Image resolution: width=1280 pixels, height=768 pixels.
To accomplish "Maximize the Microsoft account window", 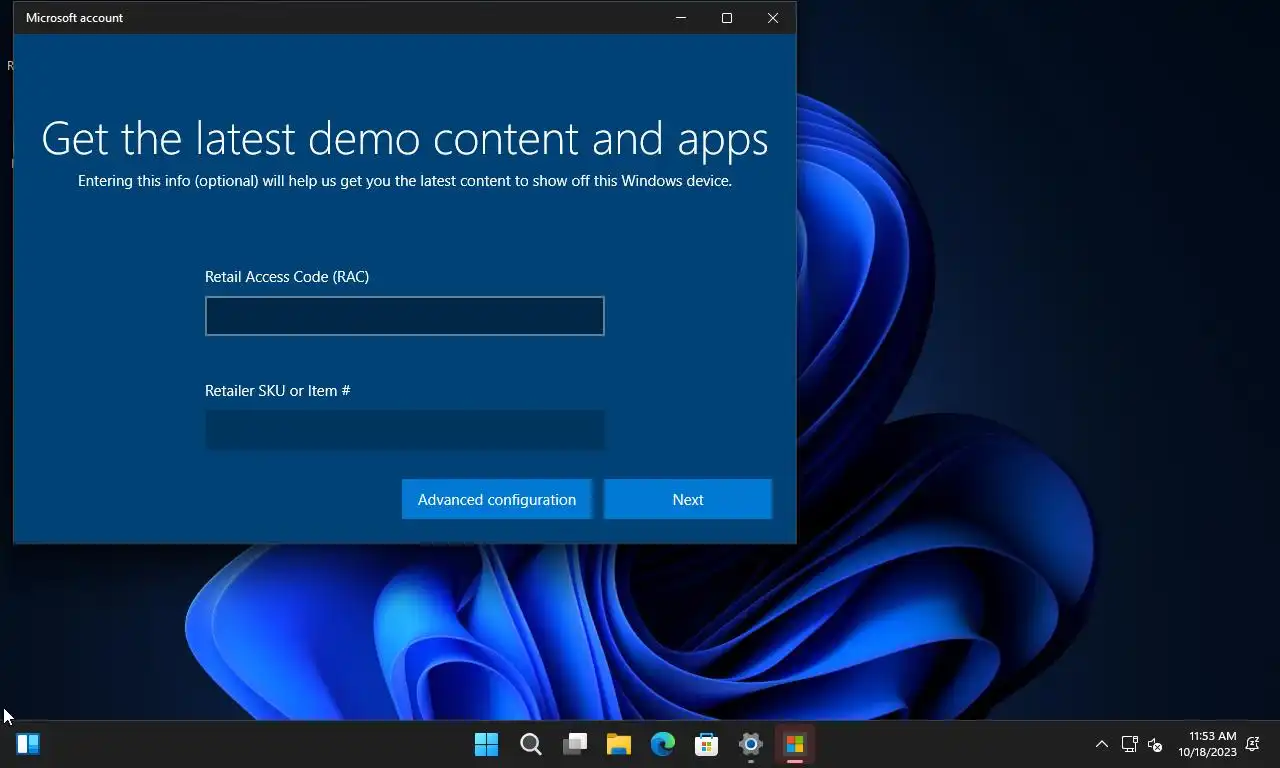I will tap(727, 18).
